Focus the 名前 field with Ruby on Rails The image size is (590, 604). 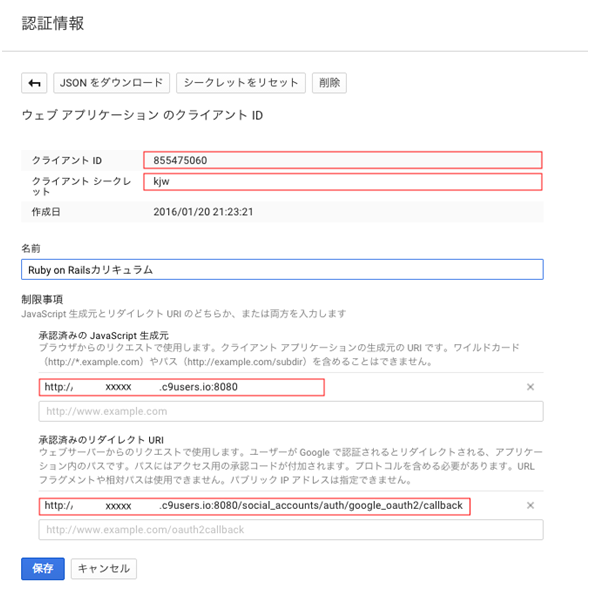(x=282, y=270)
